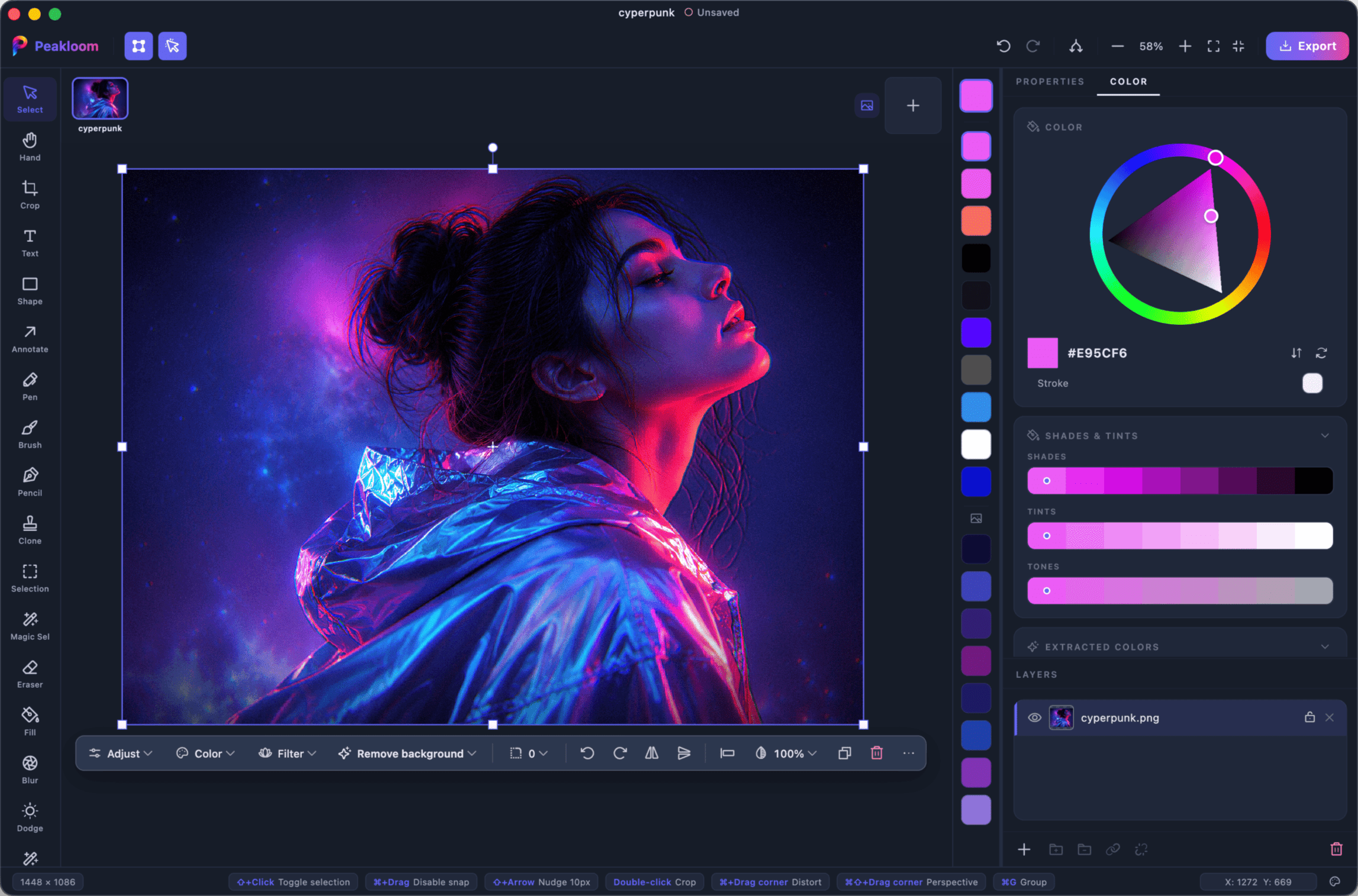Pick the orange palette swatch

coord(975,221)
